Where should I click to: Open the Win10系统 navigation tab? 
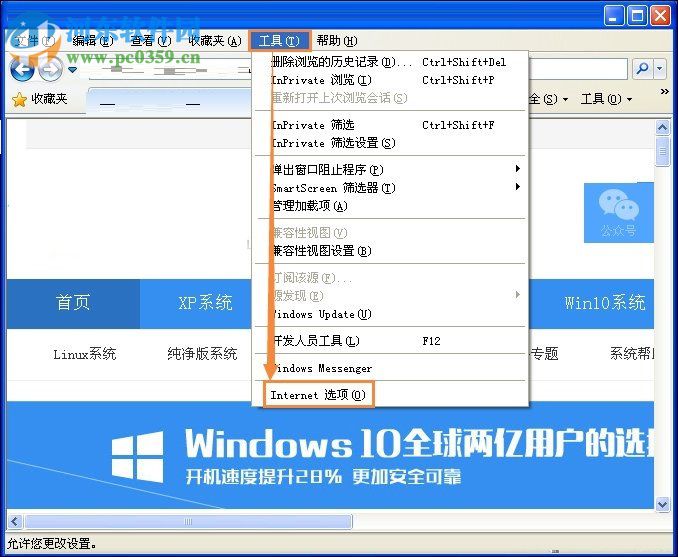pyautogui.click(x=604, y=303)
